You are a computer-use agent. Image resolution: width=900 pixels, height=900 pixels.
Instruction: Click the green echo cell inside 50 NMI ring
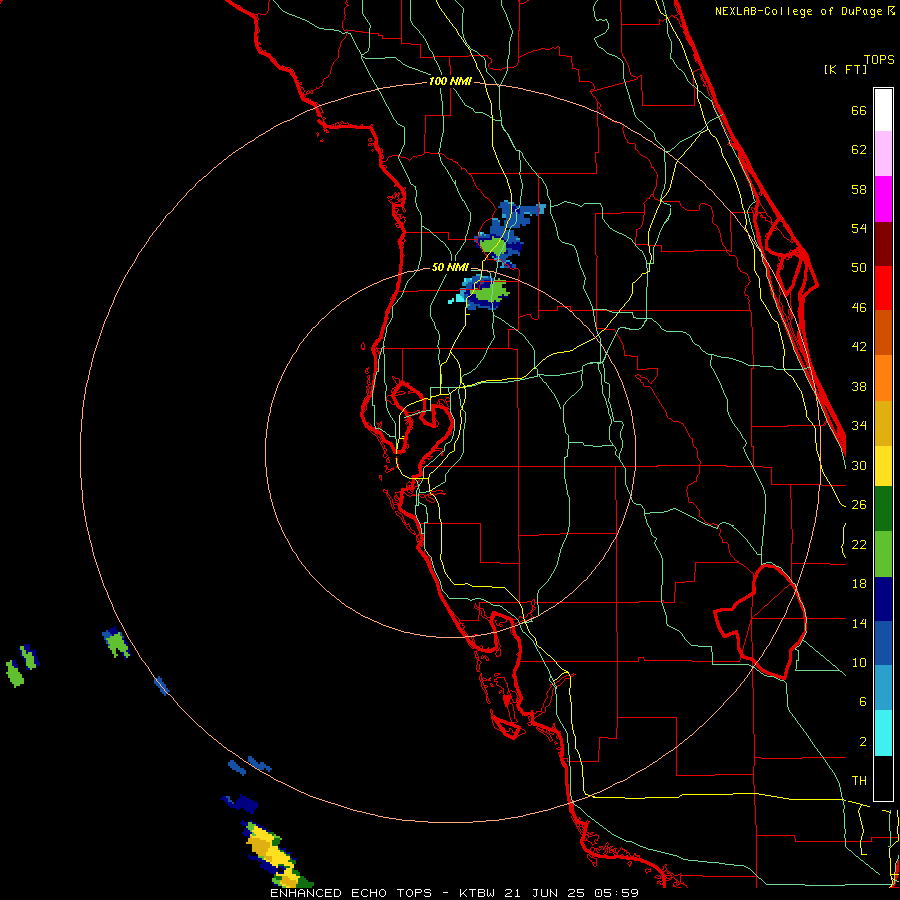click(488, 292)
